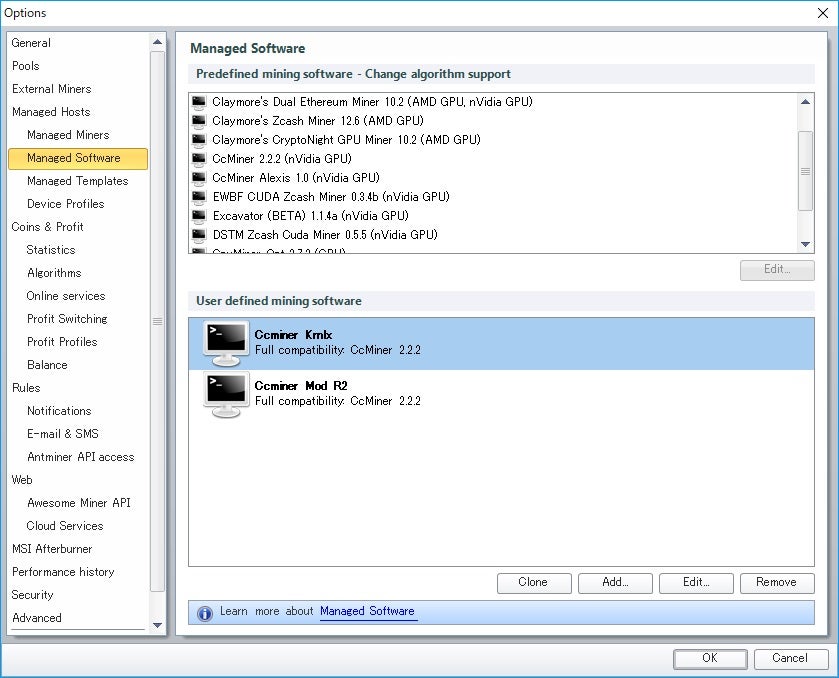Open the Managed Software help link
This screenshot has width=839, height=678.
click(368, 611)
